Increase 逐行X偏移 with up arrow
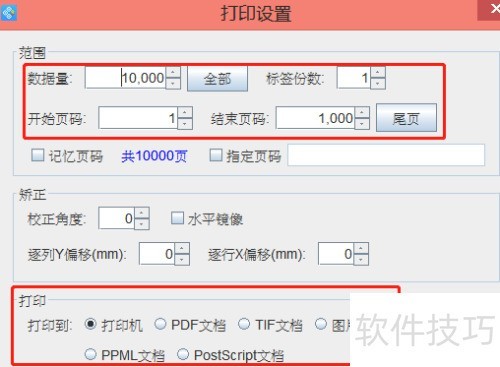The width and height of the screenshot is (500, 367). coord(361,249)
